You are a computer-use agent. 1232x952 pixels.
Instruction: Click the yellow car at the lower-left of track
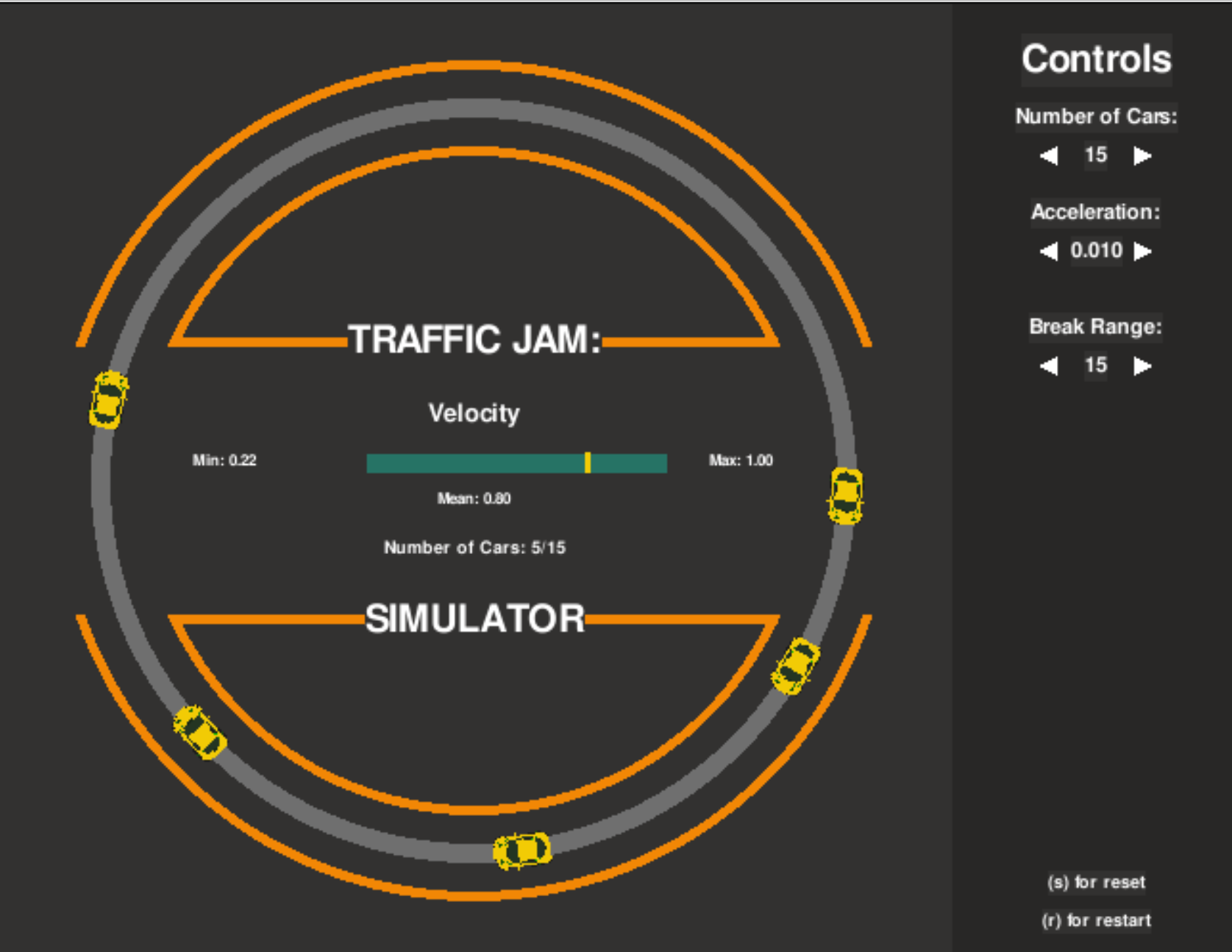tap(199, 732)
